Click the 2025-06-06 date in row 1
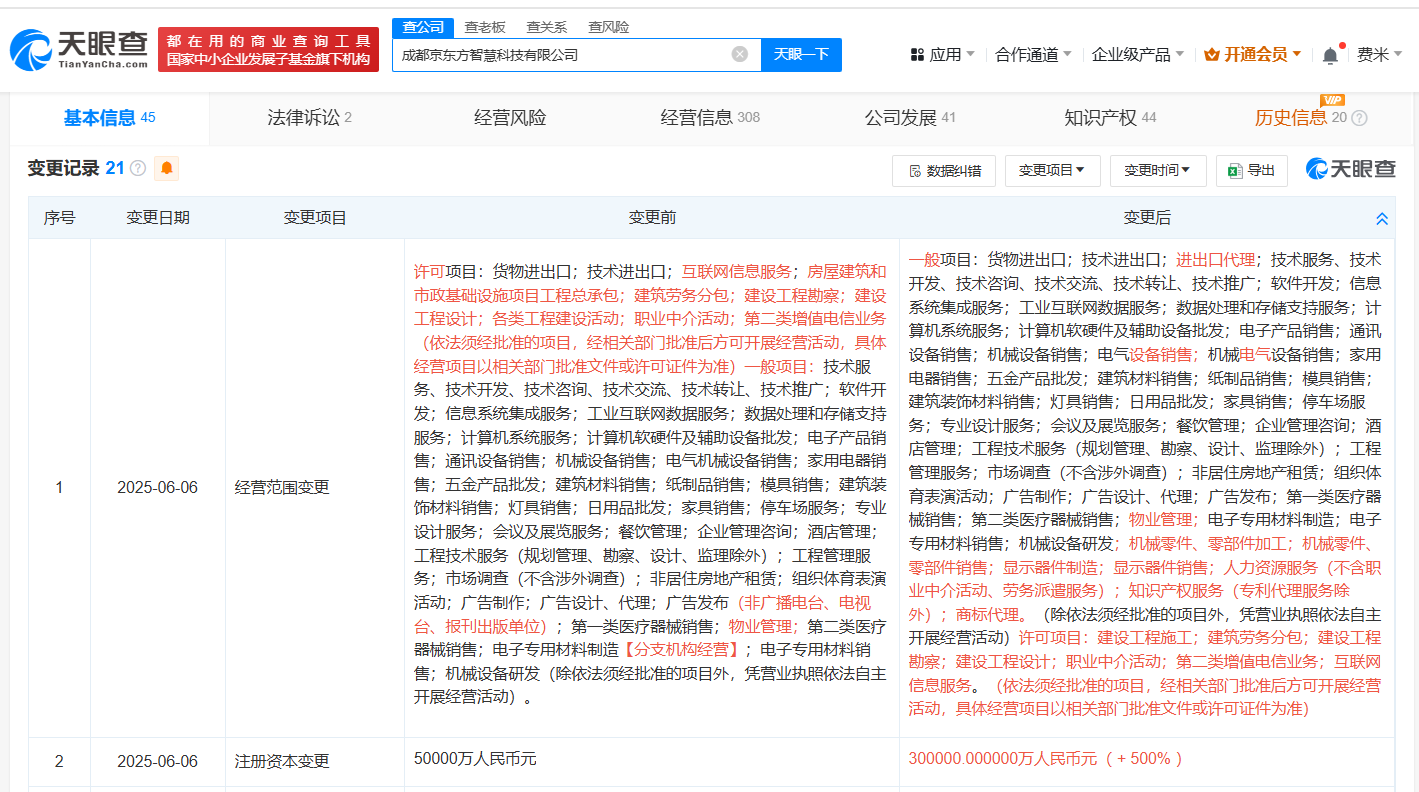Image resolution: width=1419 pixels, height=792 pixels. click(157, 488)
